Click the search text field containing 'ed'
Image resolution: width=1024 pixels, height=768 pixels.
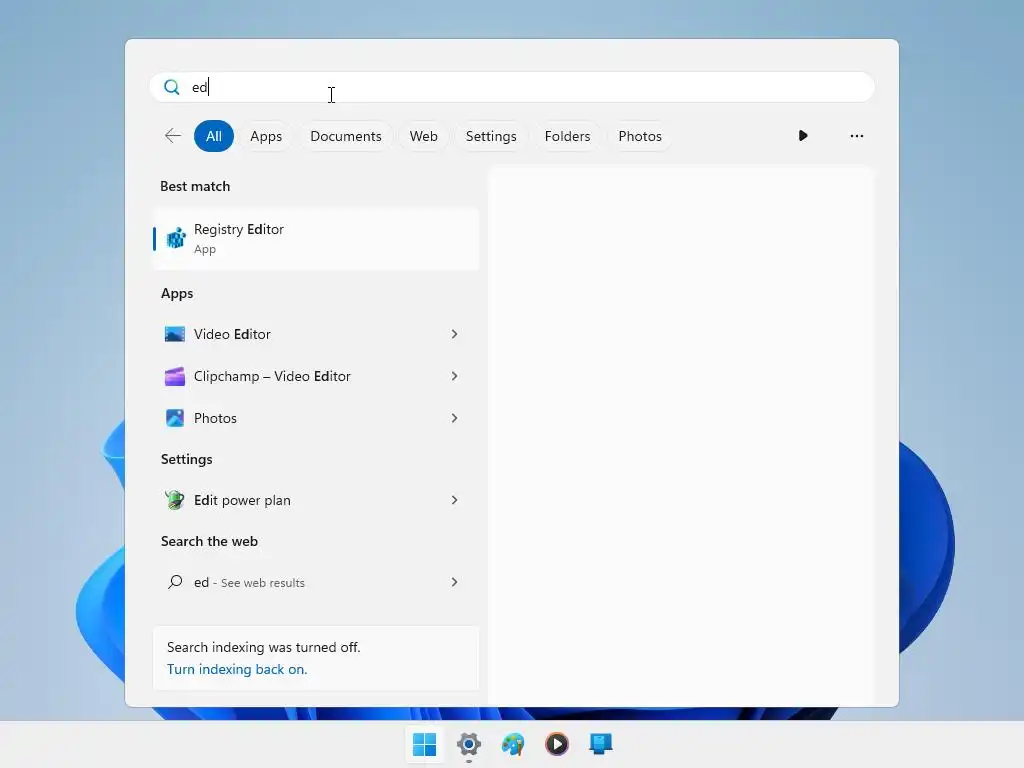point(512,87)
